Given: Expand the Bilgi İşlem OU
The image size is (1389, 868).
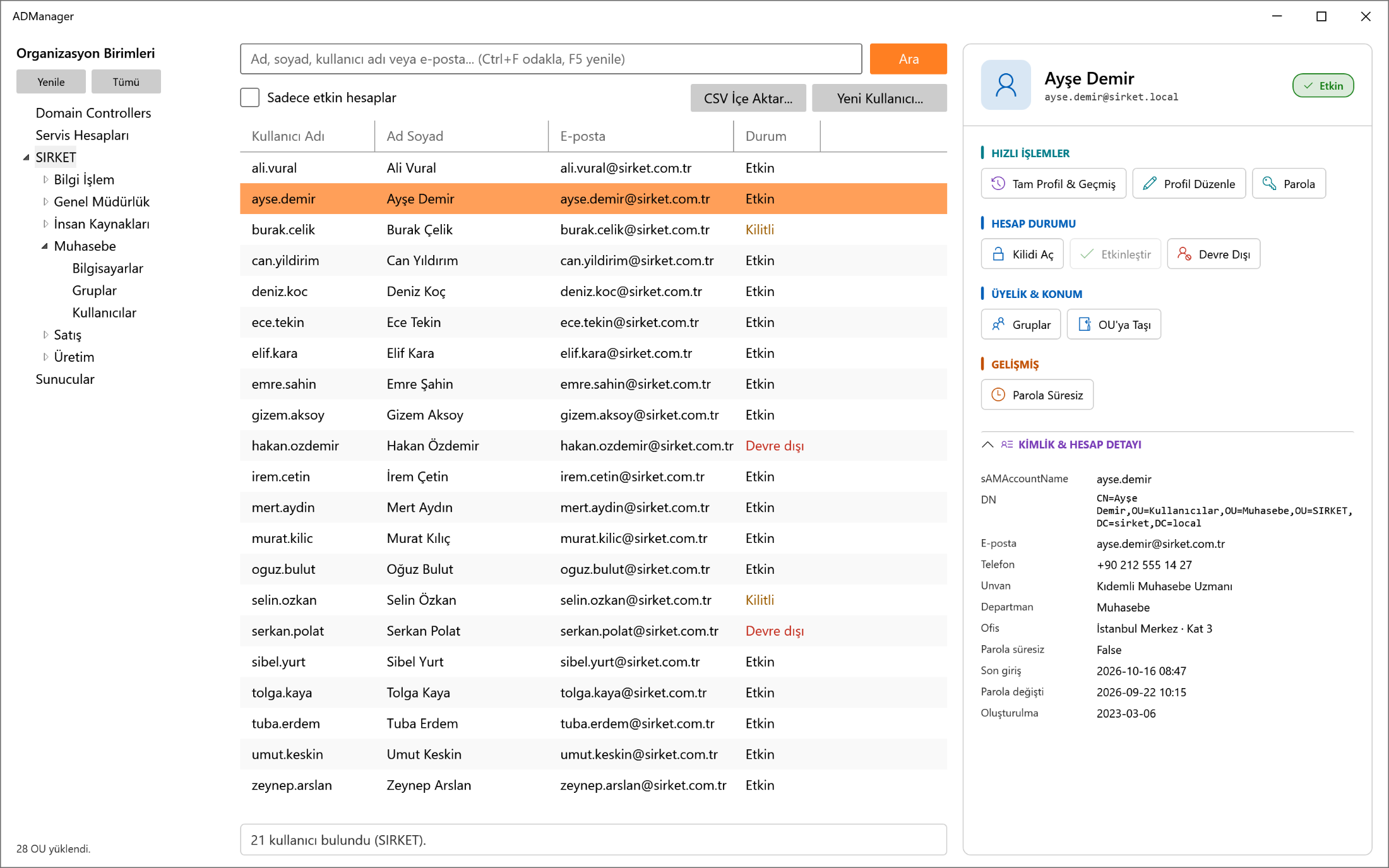Looking at the screenshot, I should (45, 179).
